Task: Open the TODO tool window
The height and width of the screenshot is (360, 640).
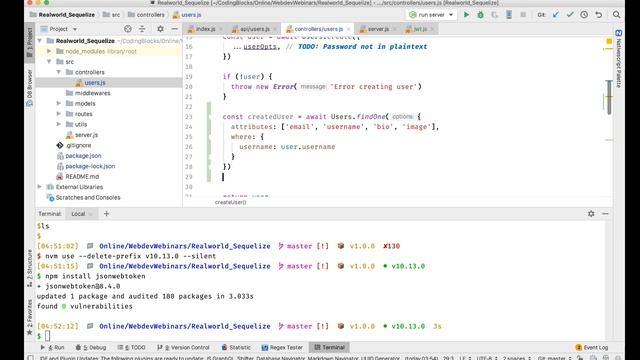Action: click(131, 347)
